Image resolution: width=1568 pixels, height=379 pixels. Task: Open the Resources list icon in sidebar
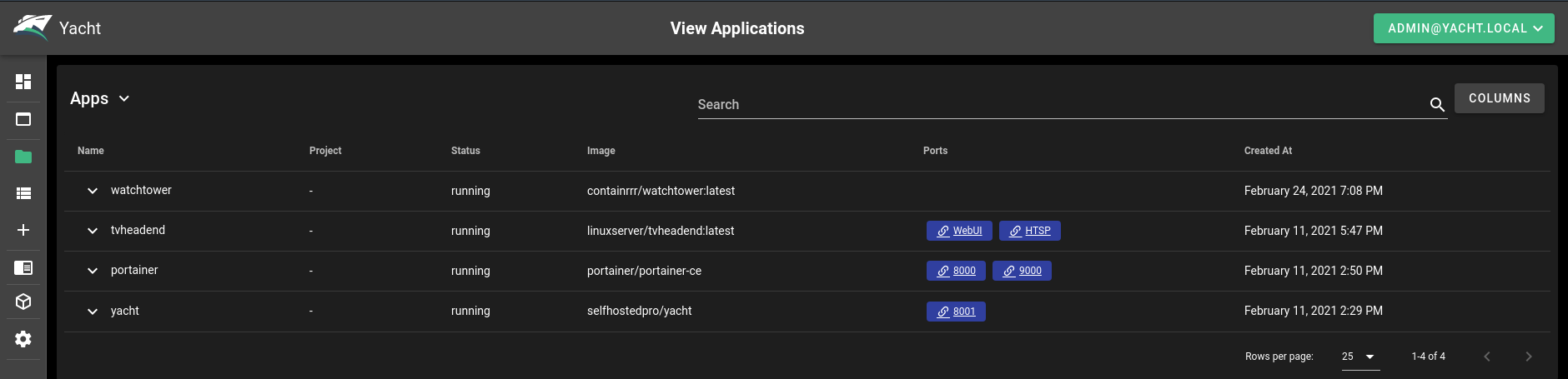click(x=23, y=193)
